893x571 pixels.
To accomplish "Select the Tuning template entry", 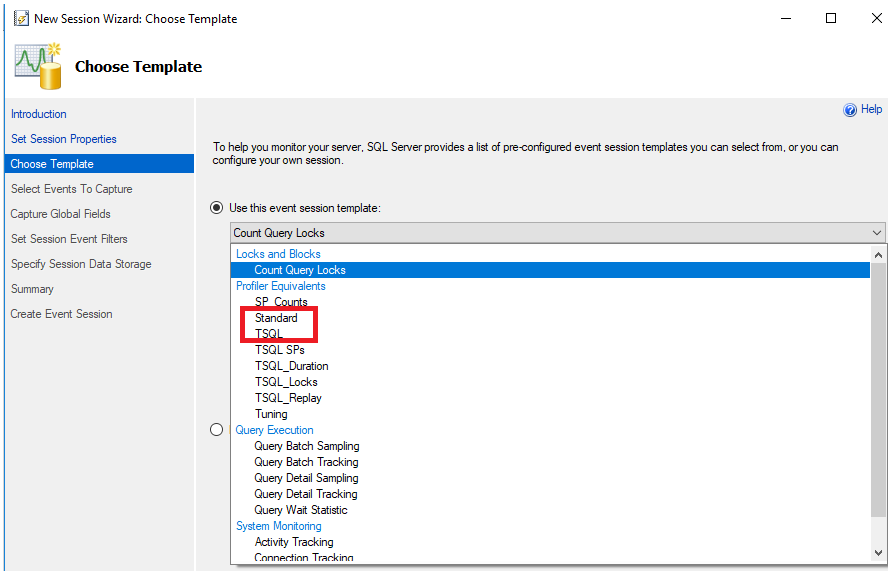I will [271, 414].
